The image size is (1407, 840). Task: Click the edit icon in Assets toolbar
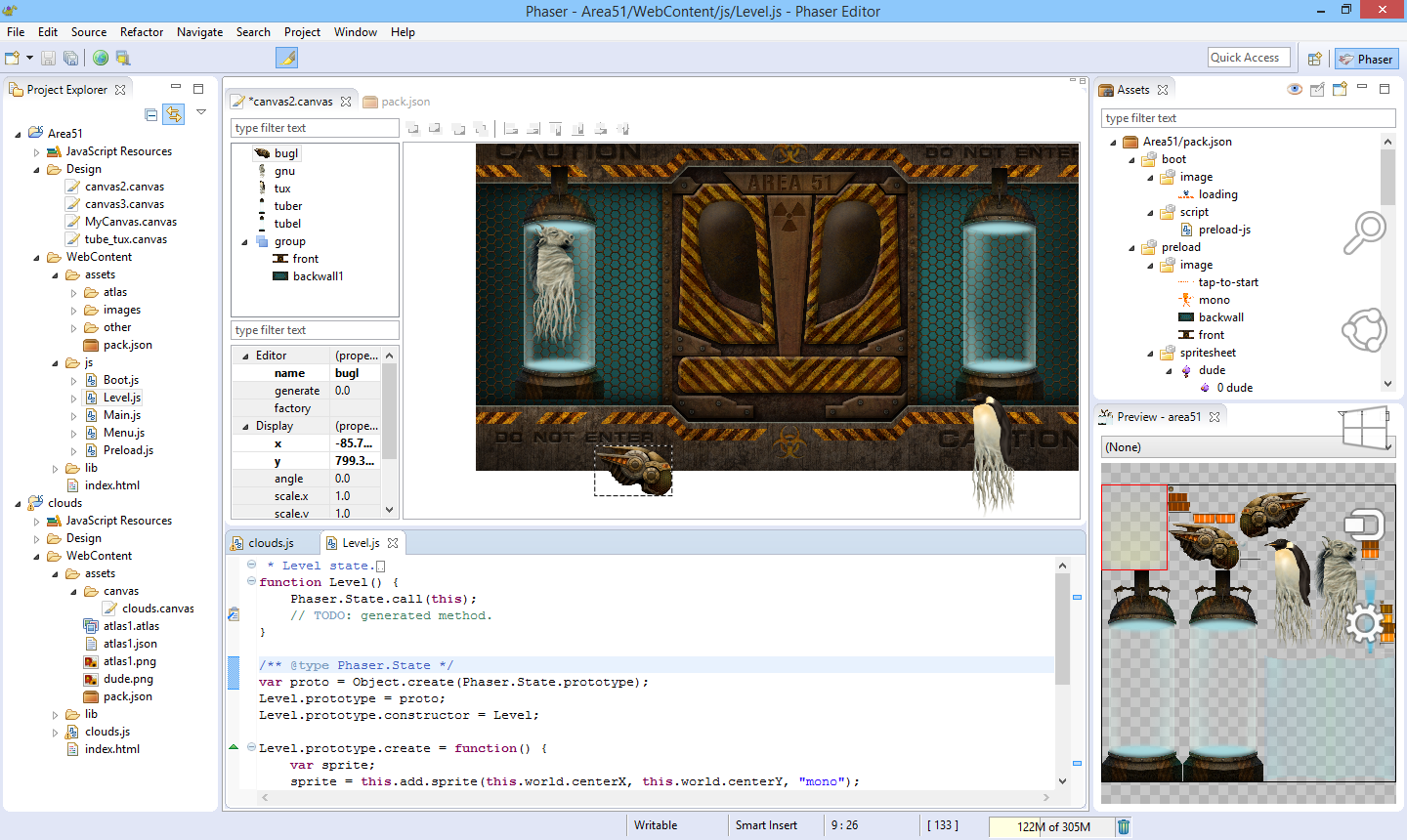(1317, 90)
